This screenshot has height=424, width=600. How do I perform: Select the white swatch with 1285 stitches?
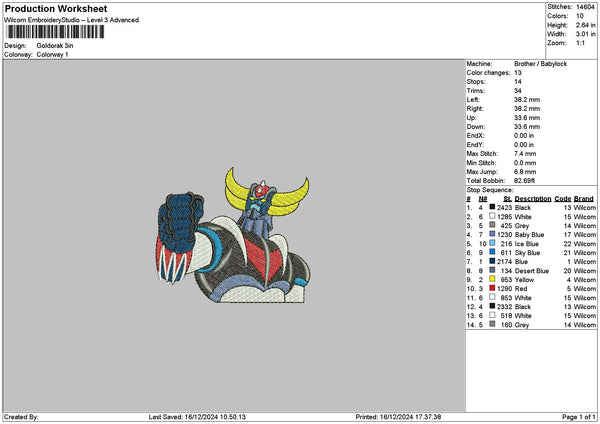click(x=492, y=216)
